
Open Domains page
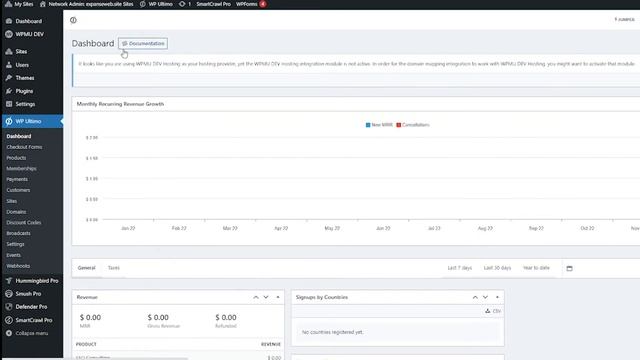[x=16, y=212]
